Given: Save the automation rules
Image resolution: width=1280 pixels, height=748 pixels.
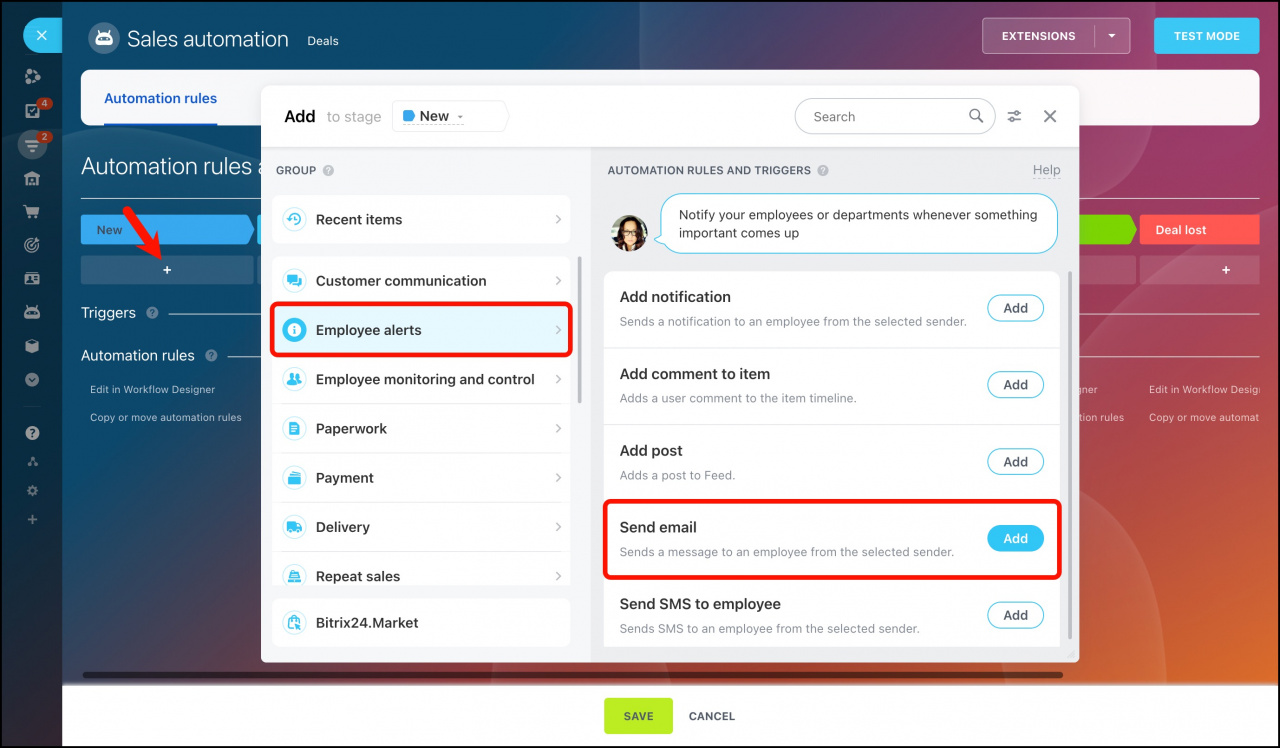Looking at the screenshot, I should click(638, 716).
